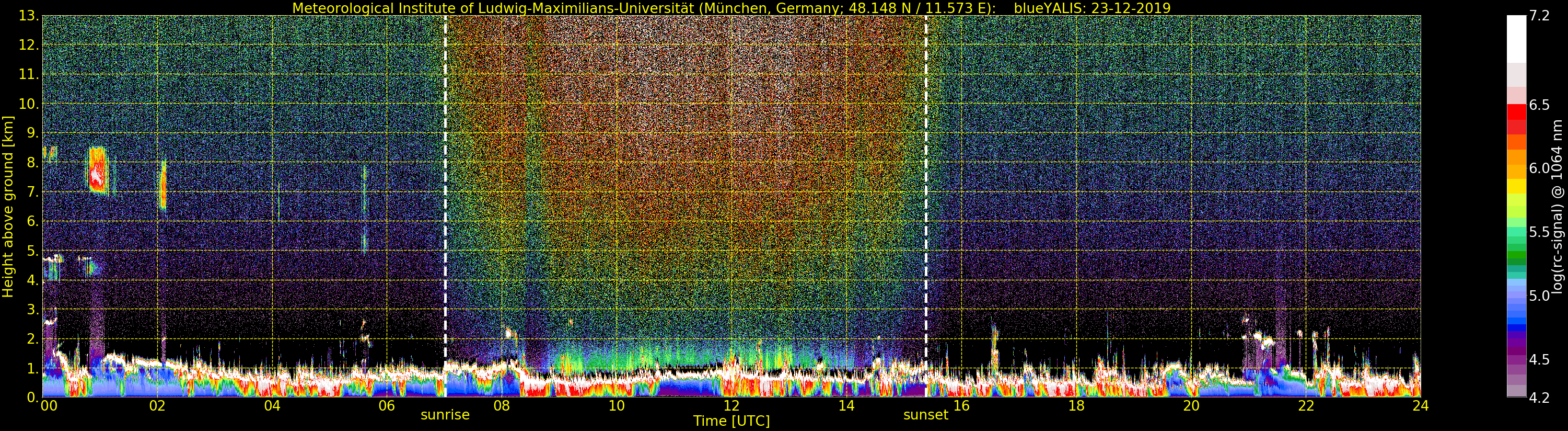
Task: Click the 4.2 colorbar tick value
Action: pyautogui.click(x=1539, y=398)
